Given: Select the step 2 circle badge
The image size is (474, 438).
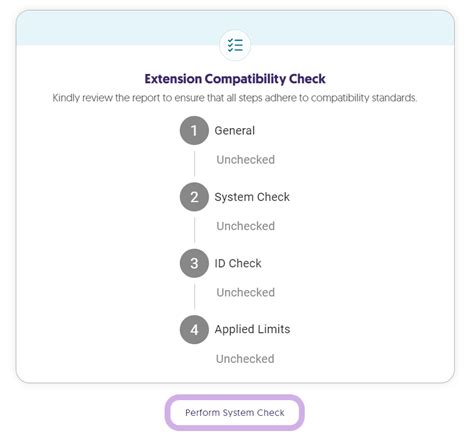Looking at the screenshot, I should pos(194,197).
